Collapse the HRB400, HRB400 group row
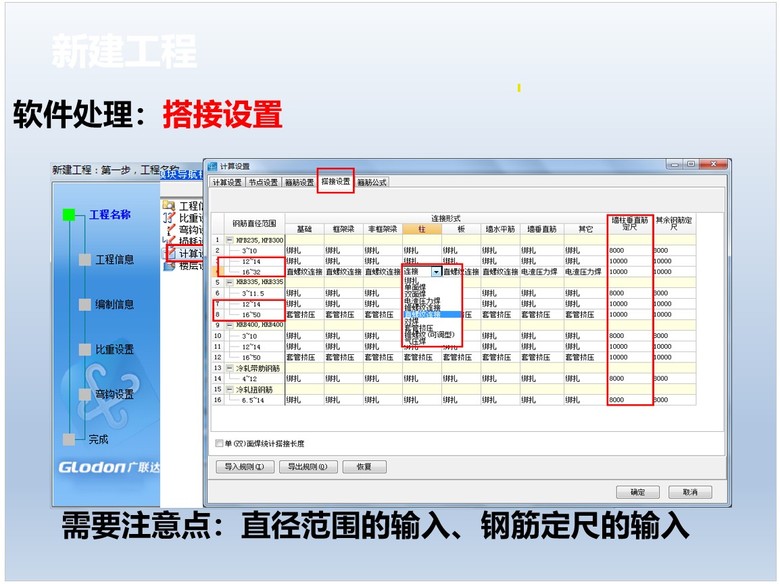Image resolution: width=780 pixels, height=584 pixels. (229, 325)
